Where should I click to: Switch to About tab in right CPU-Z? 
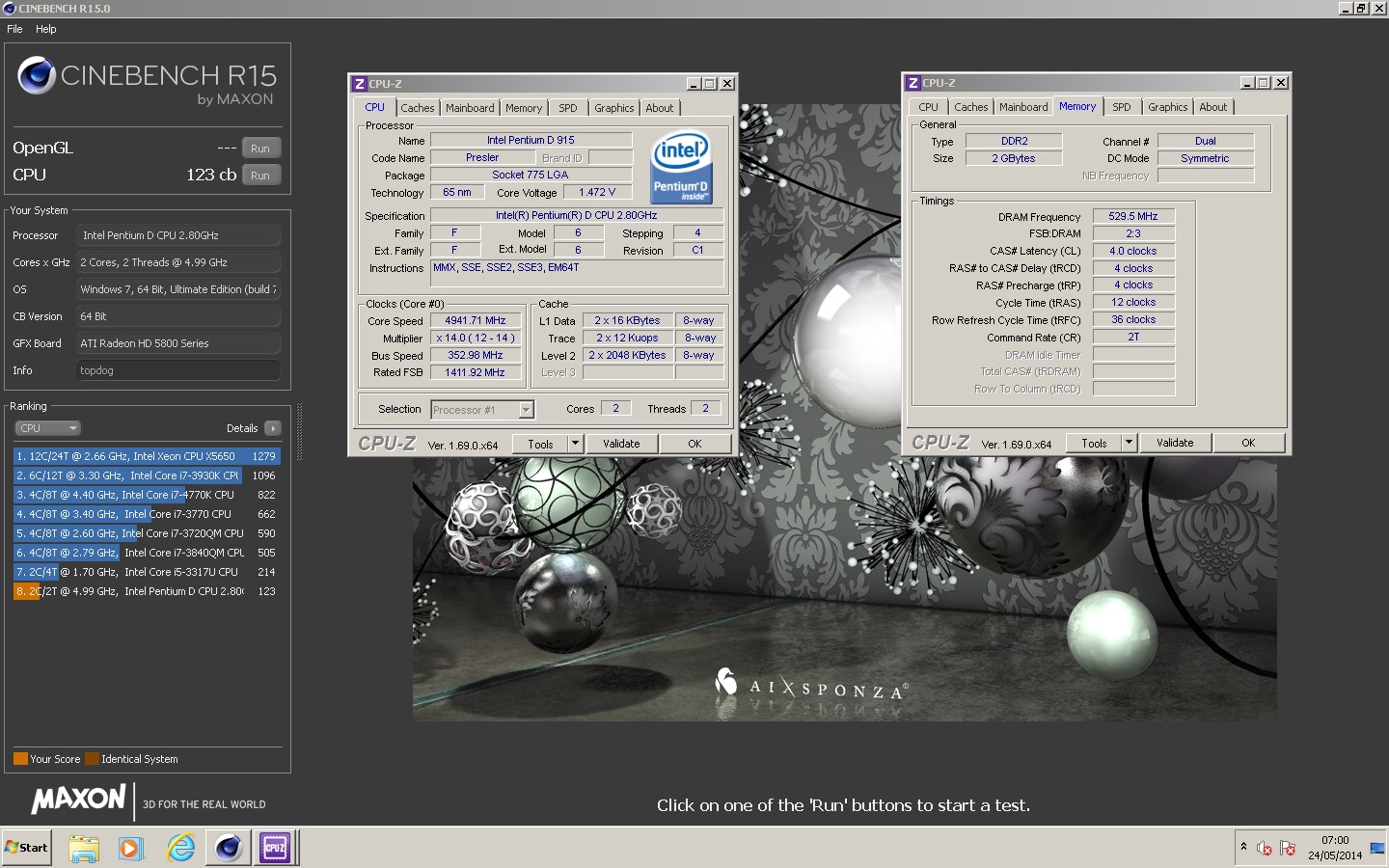[1213, 107]
